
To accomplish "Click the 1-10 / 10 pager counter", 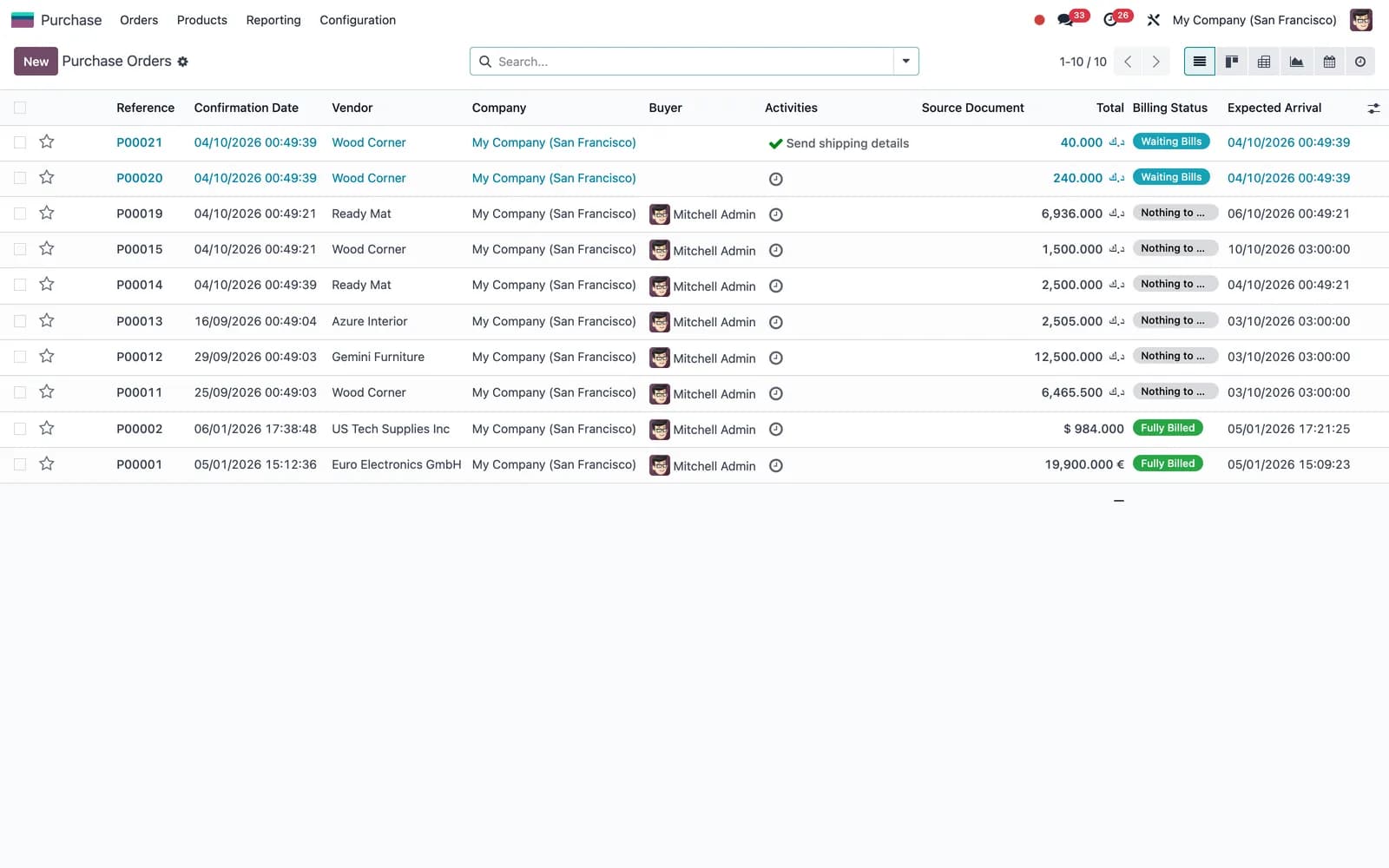I will click(1083, 62).
